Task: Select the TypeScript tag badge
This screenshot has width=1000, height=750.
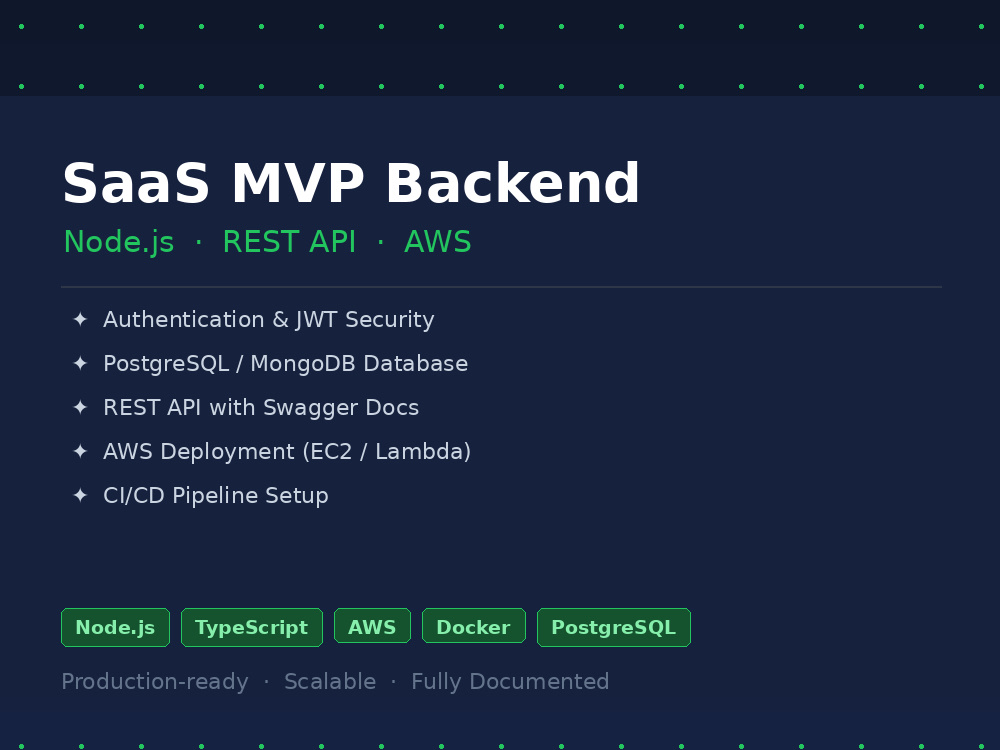Action: pyautogui.click(x=252, y=628)
